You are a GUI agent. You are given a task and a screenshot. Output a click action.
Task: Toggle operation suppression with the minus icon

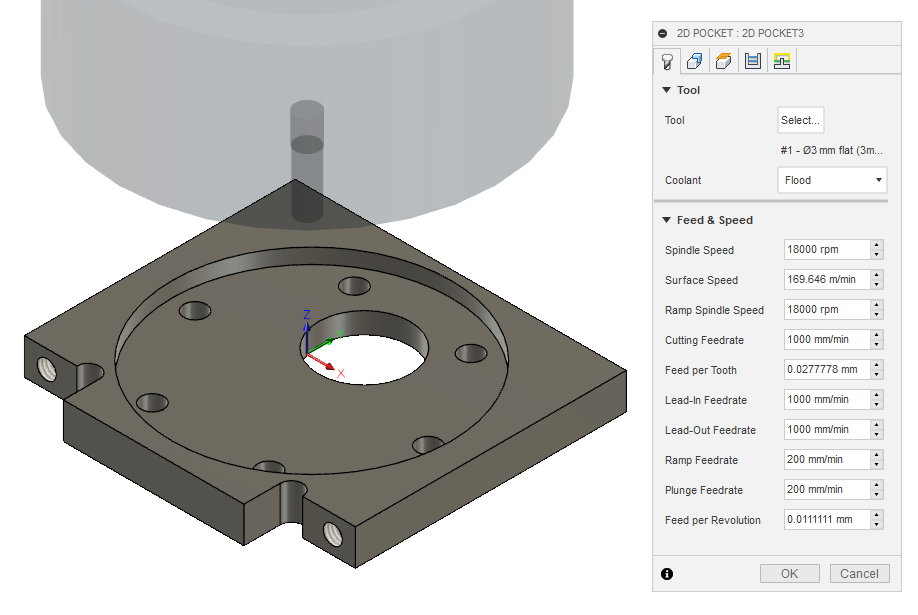coord(661,33)
